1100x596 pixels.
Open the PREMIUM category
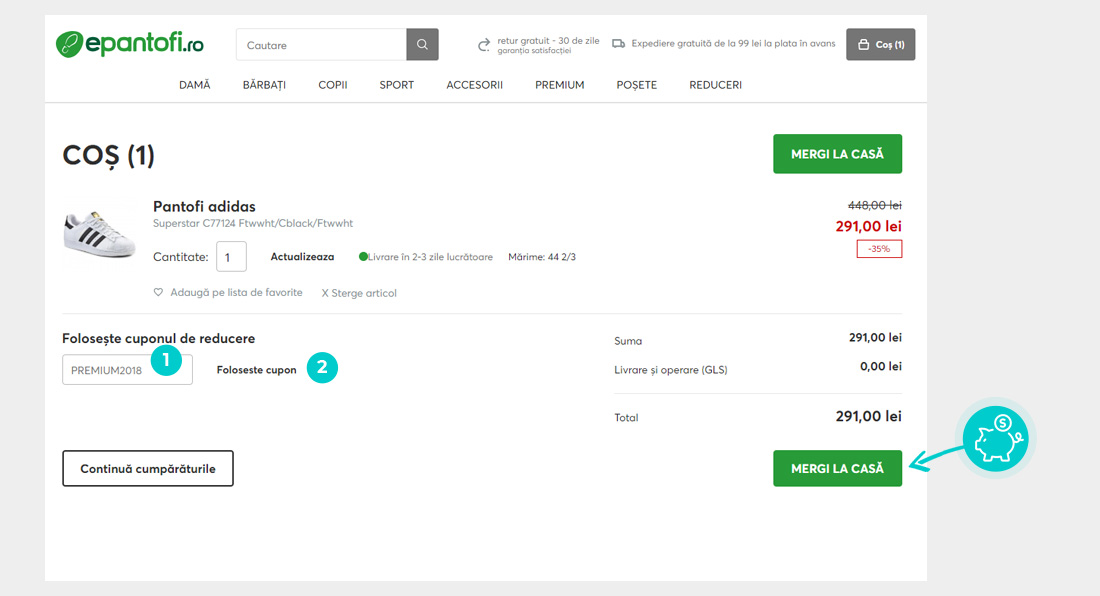pos(559,85)
